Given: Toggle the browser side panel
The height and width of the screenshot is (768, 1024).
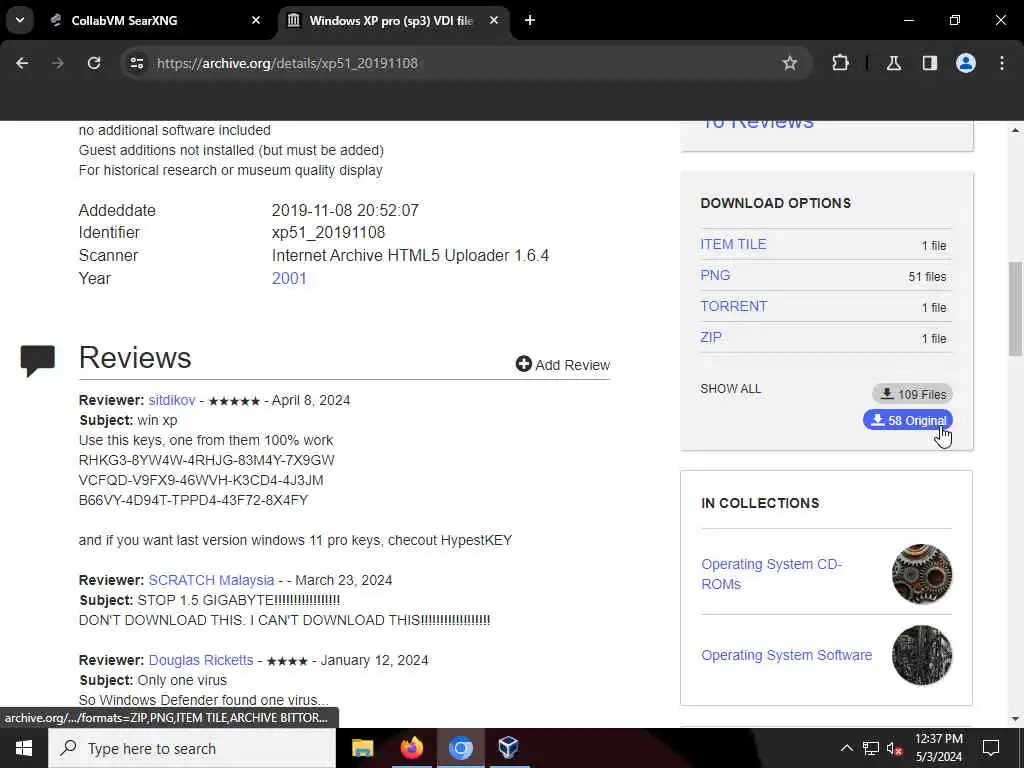Looking at the screenshot, I should pos(930,63).
